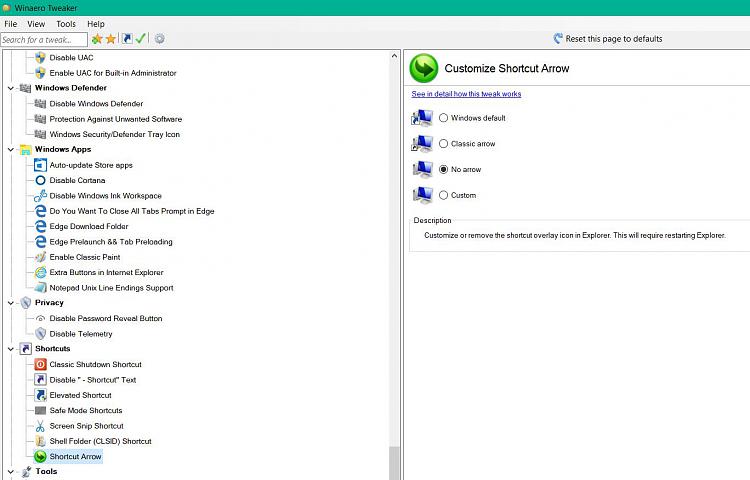Image resolution: width=750 pixels, height=480 pixels.
Task: Click the Extra Buttons in Internet Explorer icon
Action: [40, 273]
